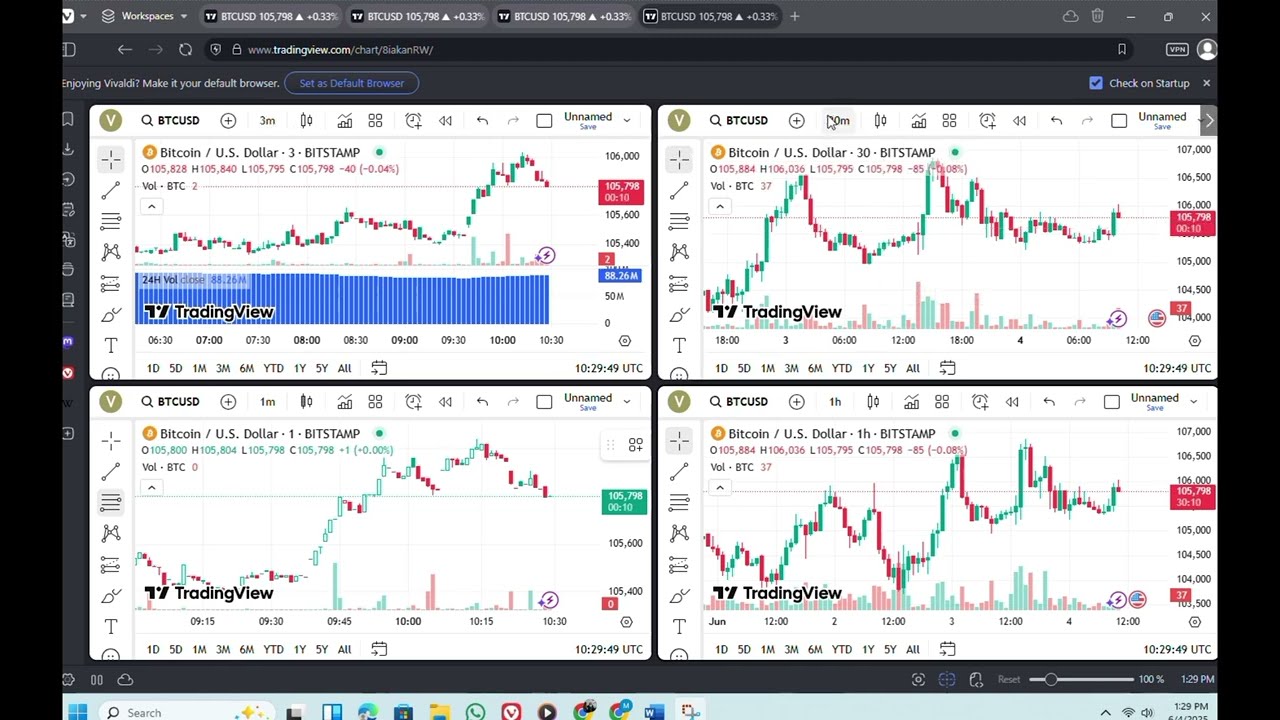The height and width of the screenshot is (720, 1280).
Task: Switch to the first BTCUSD browser tab
Action: [x=268, y=16]
